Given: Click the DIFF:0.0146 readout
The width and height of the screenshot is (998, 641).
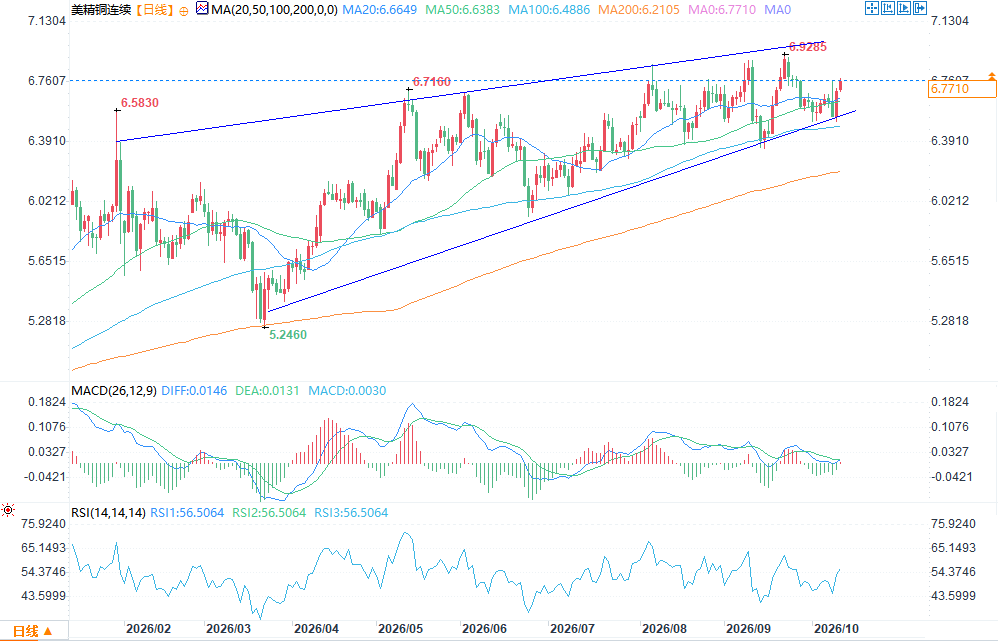Looking at the screenshot, I should tap(194, 391).
